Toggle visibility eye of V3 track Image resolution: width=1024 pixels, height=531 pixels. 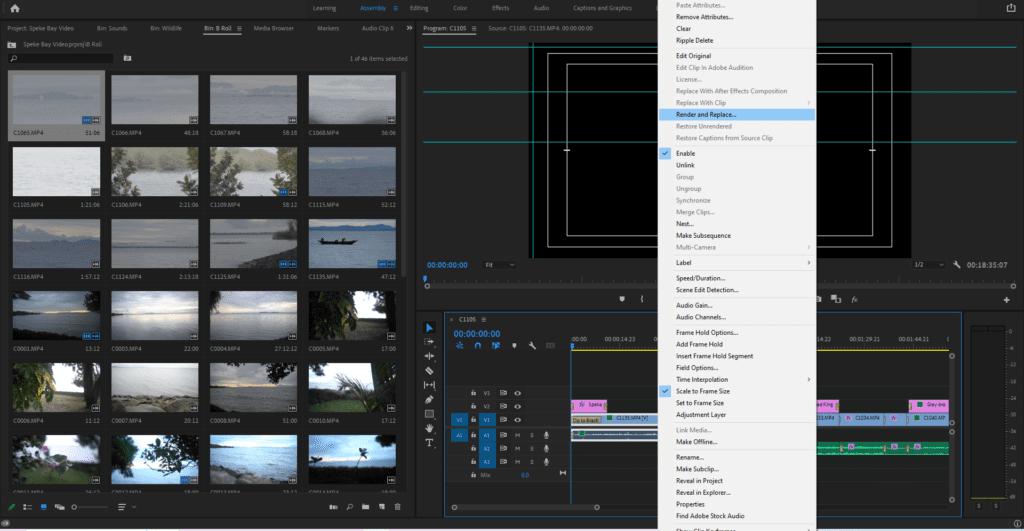pyautogui.click(x=517, y=393)
